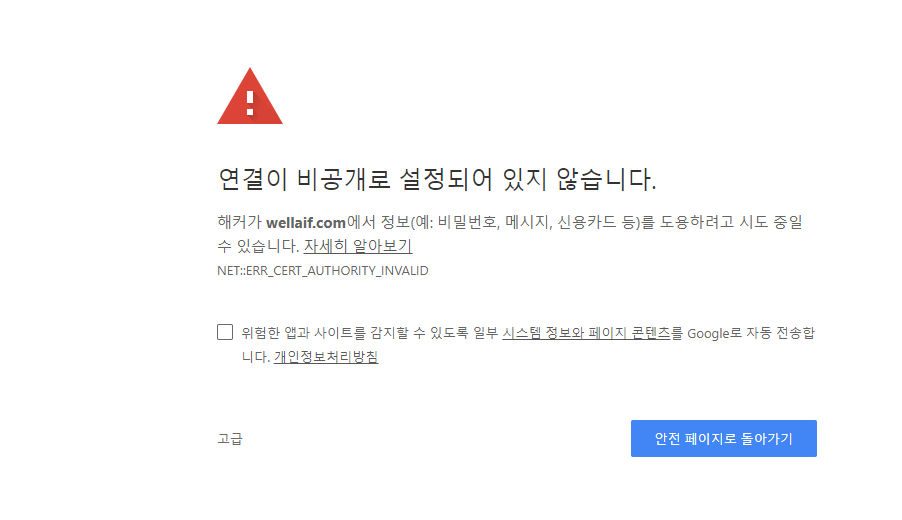The height and width of the screenshot is (520, 902).
Task: Enable sending system info to Google checkbox
Action: 225,332
